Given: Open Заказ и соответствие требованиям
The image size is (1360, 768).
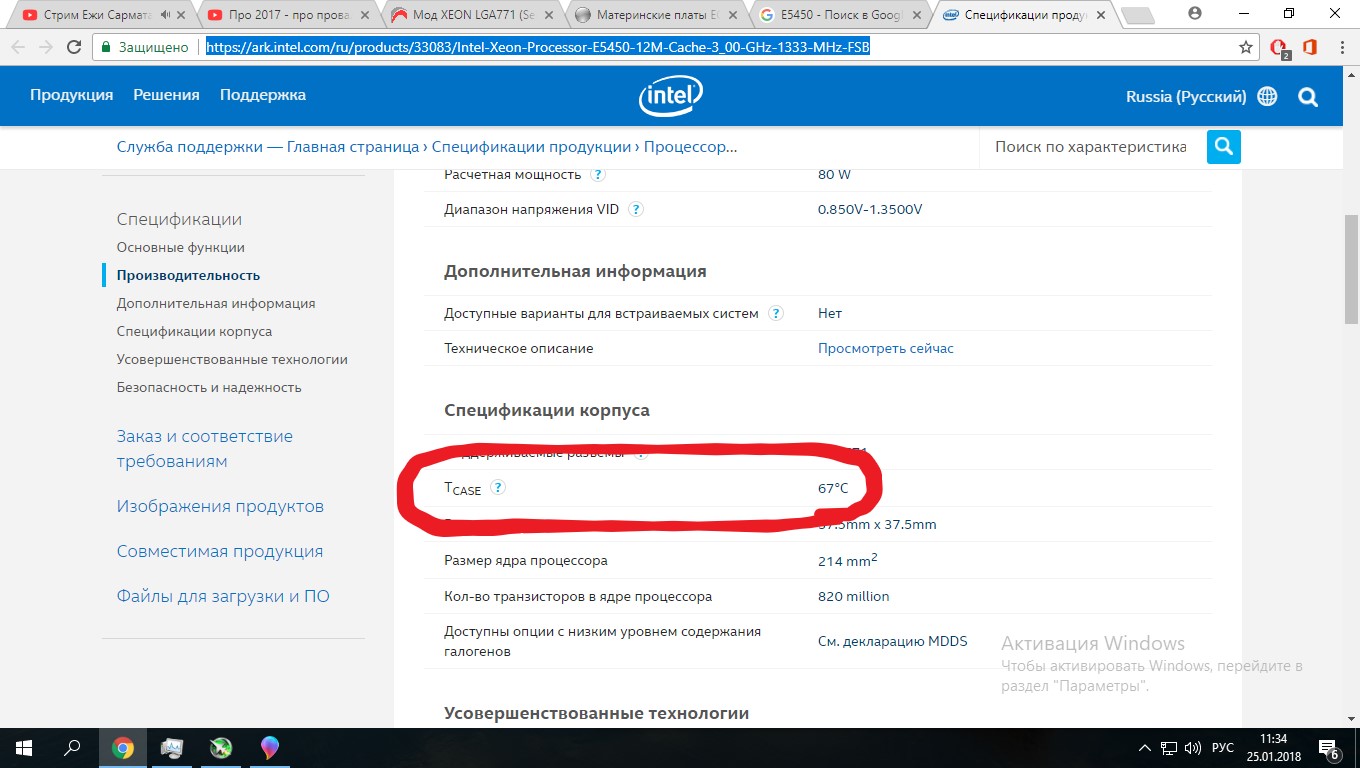Looking at the screenshot, I should point(205,448).
